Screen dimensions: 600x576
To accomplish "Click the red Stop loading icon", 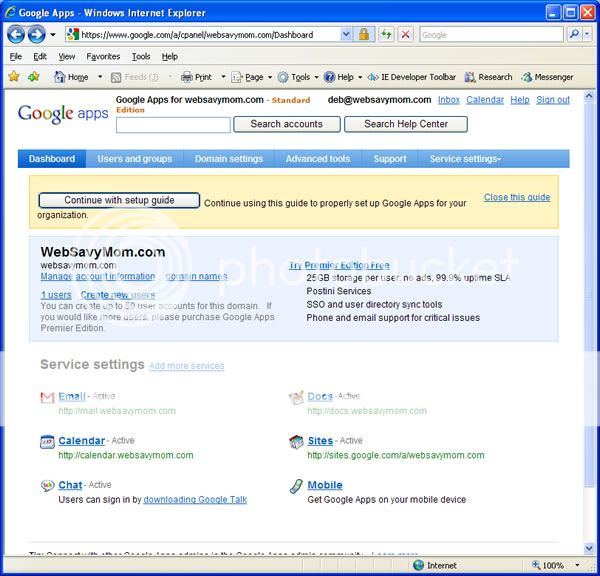I will (x=405, y=34).
